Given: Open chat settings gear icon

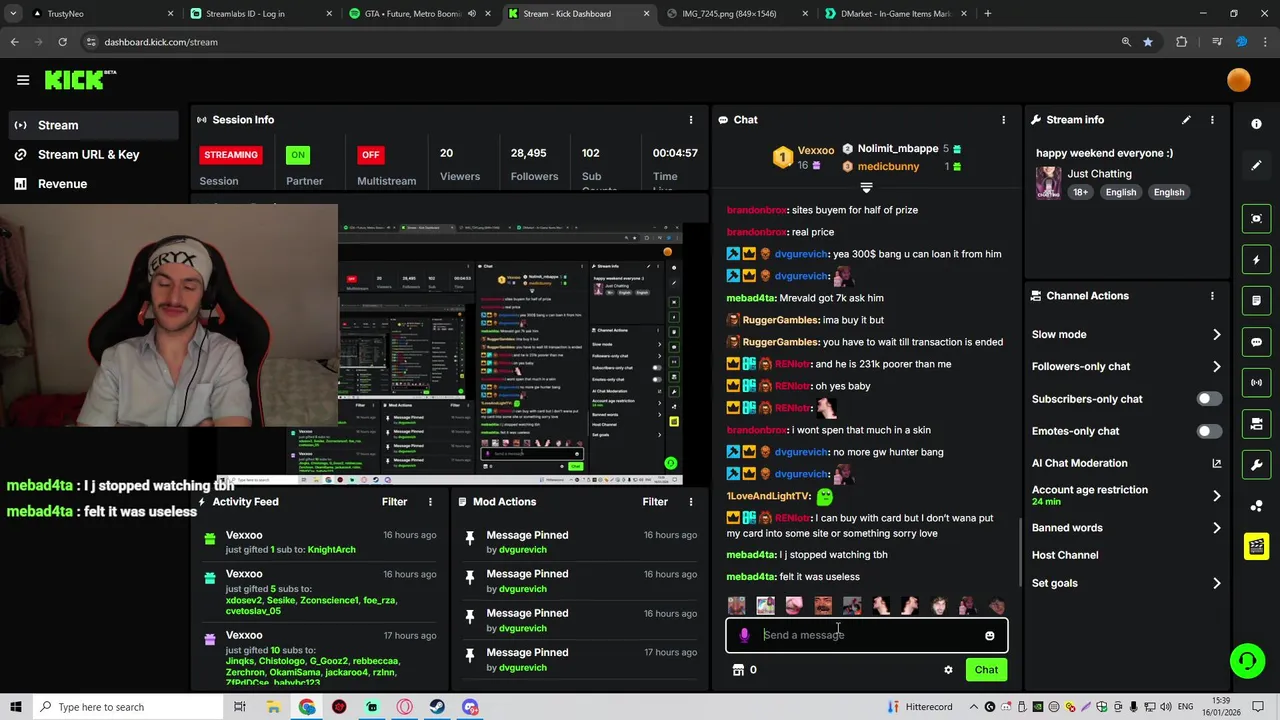Looking at the screenshot, I should (x=948, y=670).
